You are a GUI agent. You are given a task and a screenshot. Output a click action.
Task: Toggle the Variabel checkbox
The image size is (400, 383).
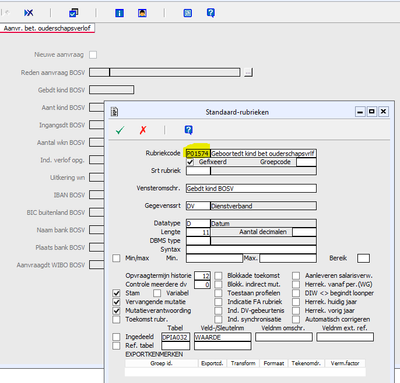click(x=157, y=293)
